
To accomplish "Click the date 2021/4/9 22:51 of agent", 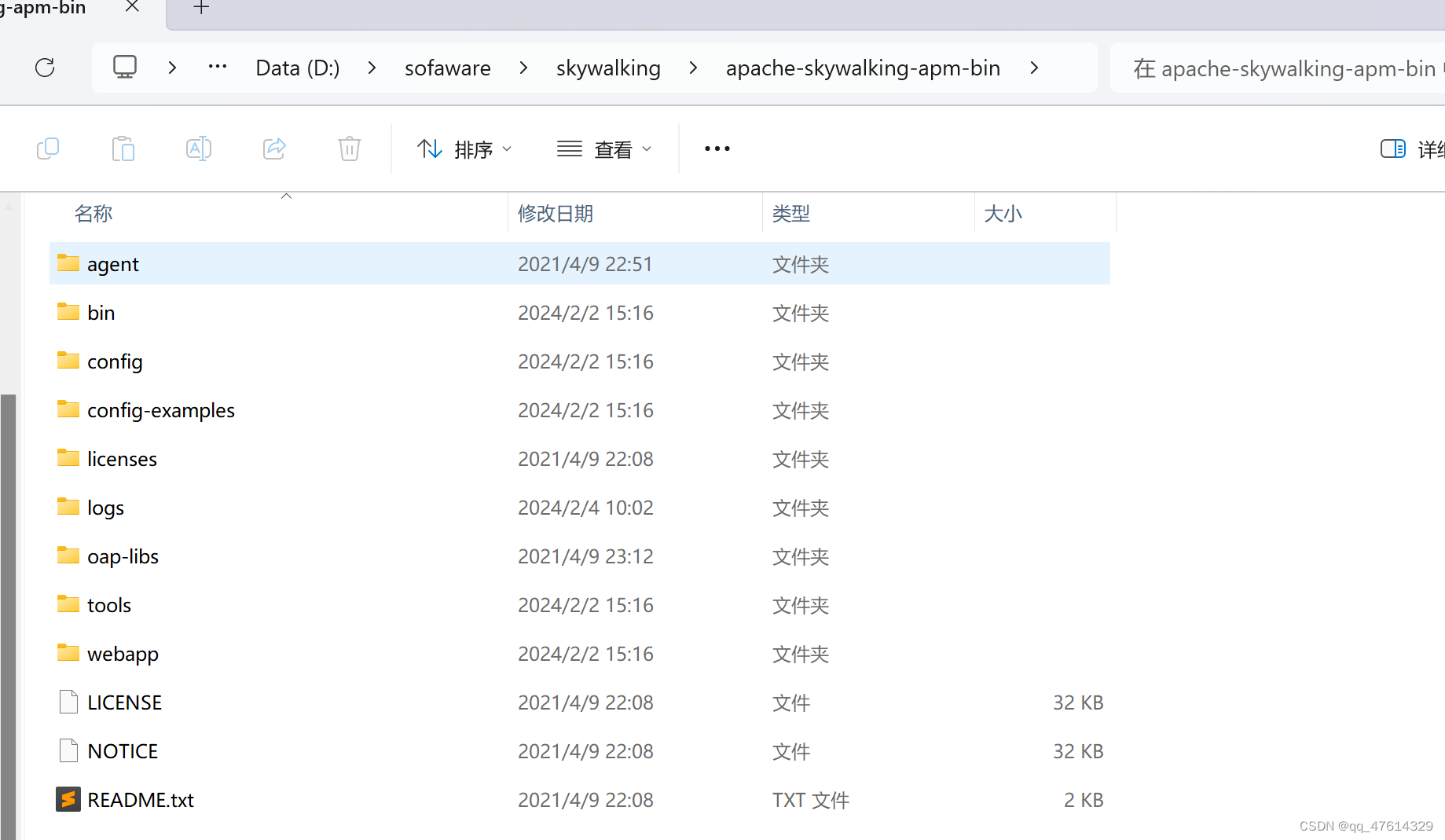I will (585, 264).
